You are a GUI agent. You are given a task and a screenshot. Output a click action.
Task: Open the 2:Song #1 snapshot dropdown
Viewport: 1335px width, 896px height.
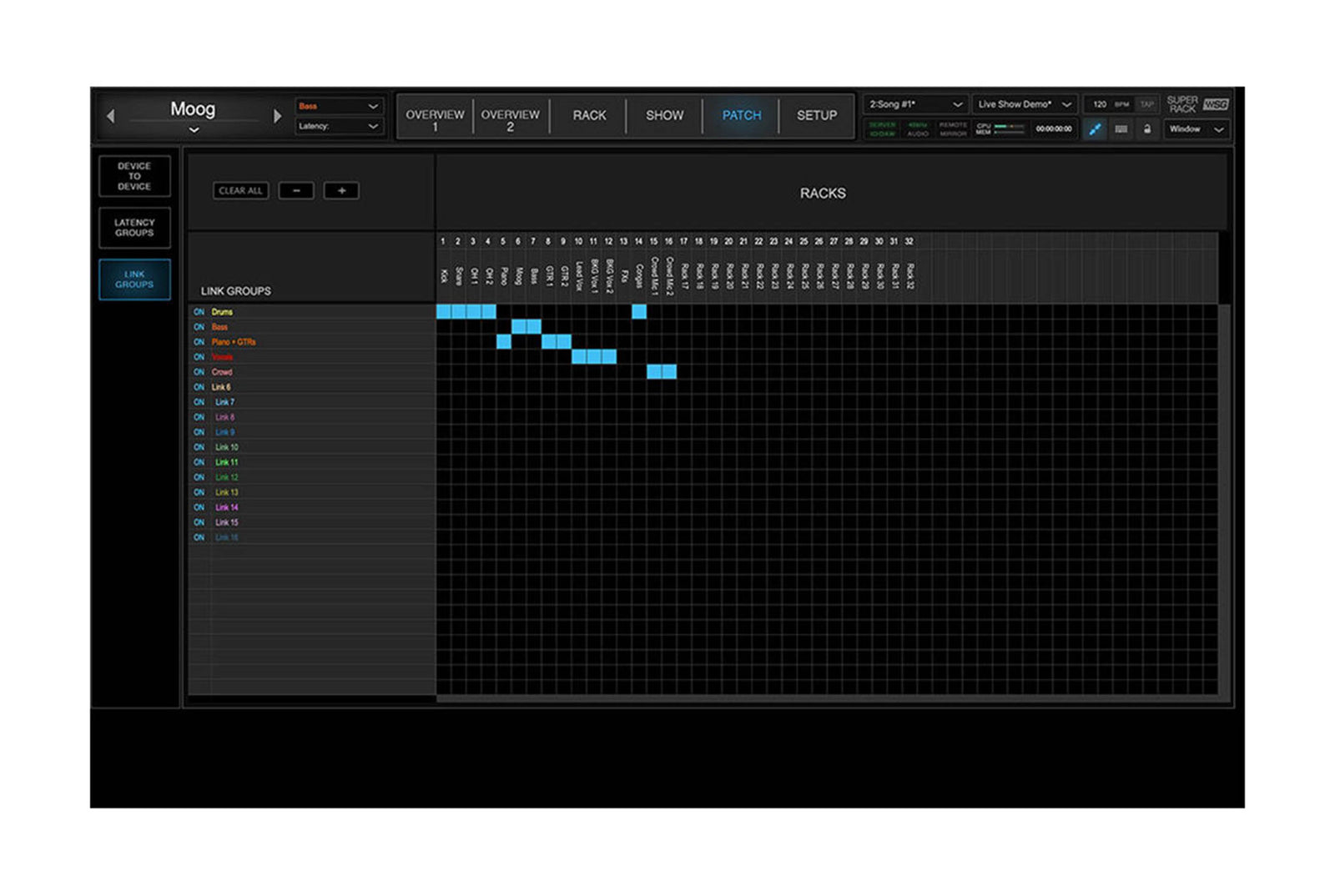tap(915, 104)
